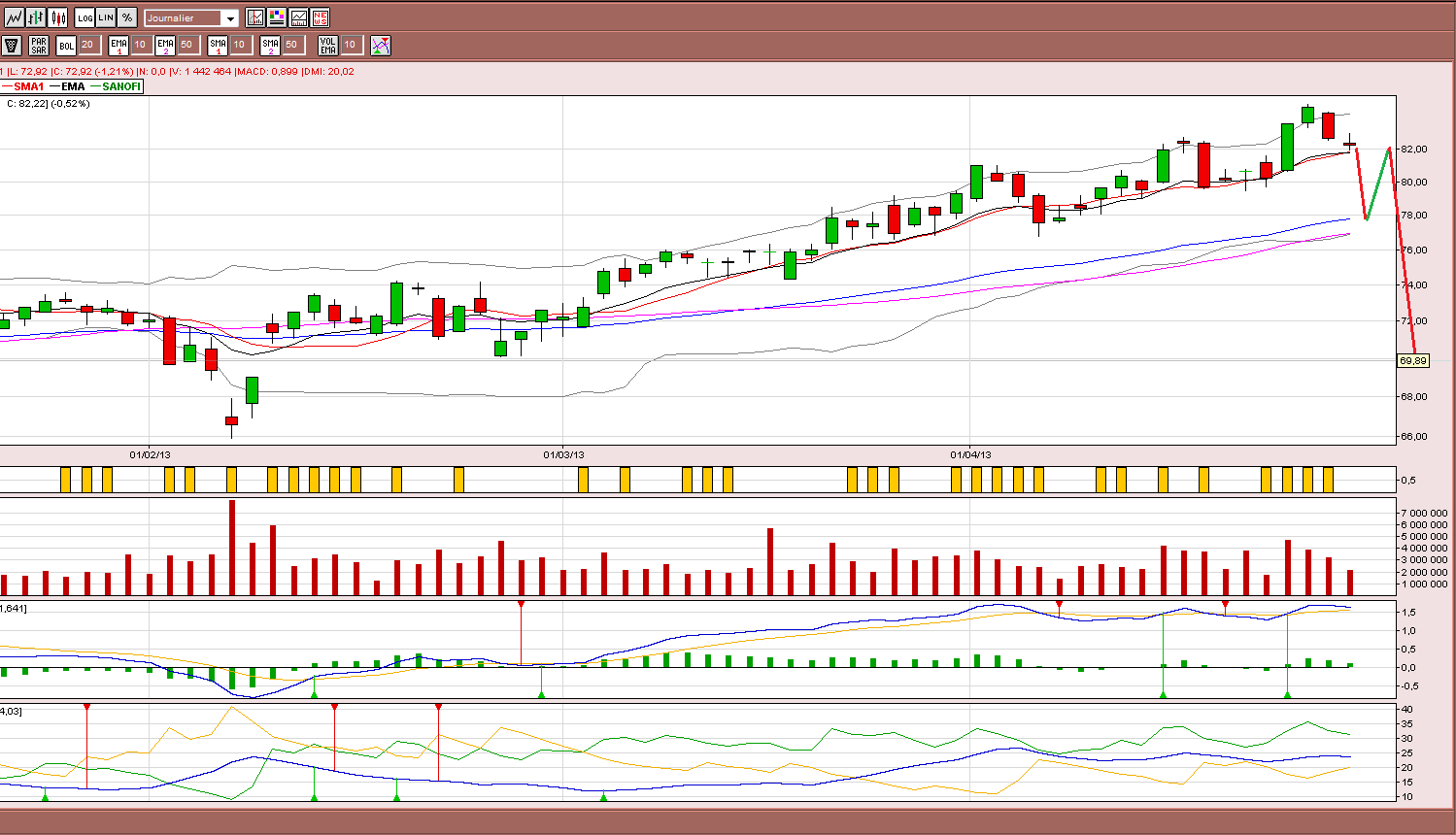Click the 01/03/13 date label

(563, 454)
